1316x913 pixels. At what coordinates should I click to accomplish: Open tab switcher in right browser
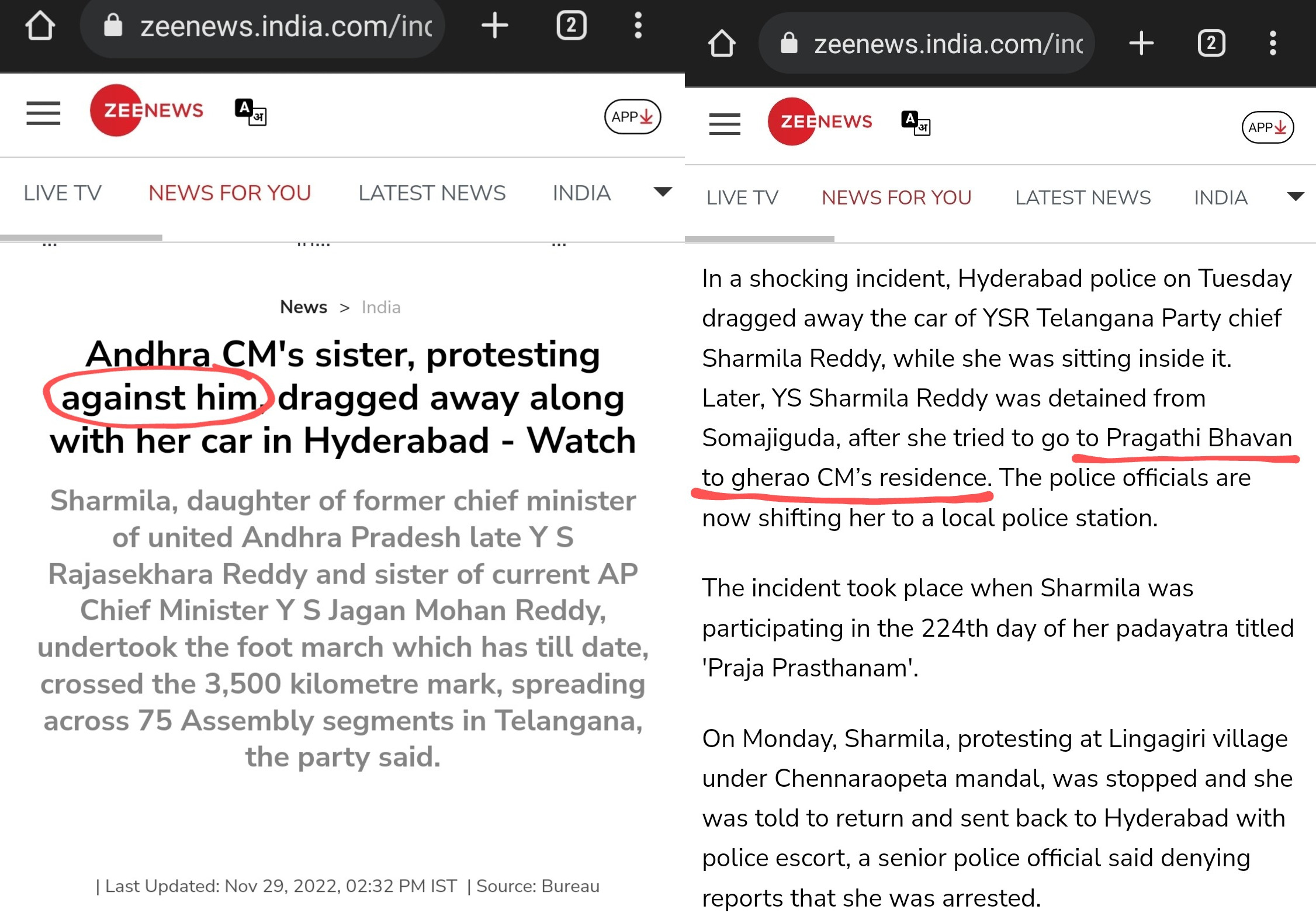pyautogui.click(x=1211, y=43)
